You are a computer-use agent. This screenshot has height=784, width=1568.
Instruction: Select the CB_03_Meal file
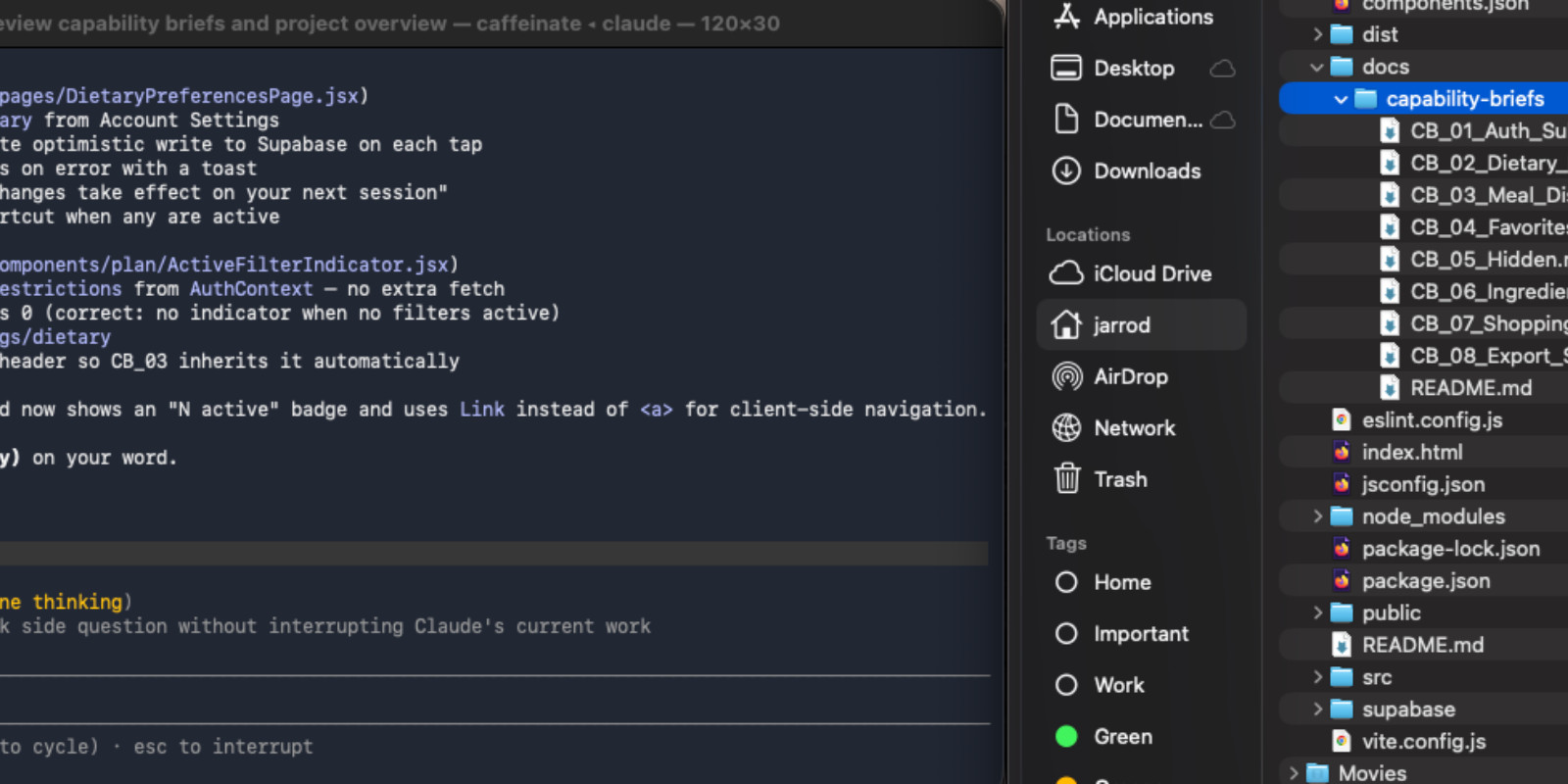click(1473, 195)
